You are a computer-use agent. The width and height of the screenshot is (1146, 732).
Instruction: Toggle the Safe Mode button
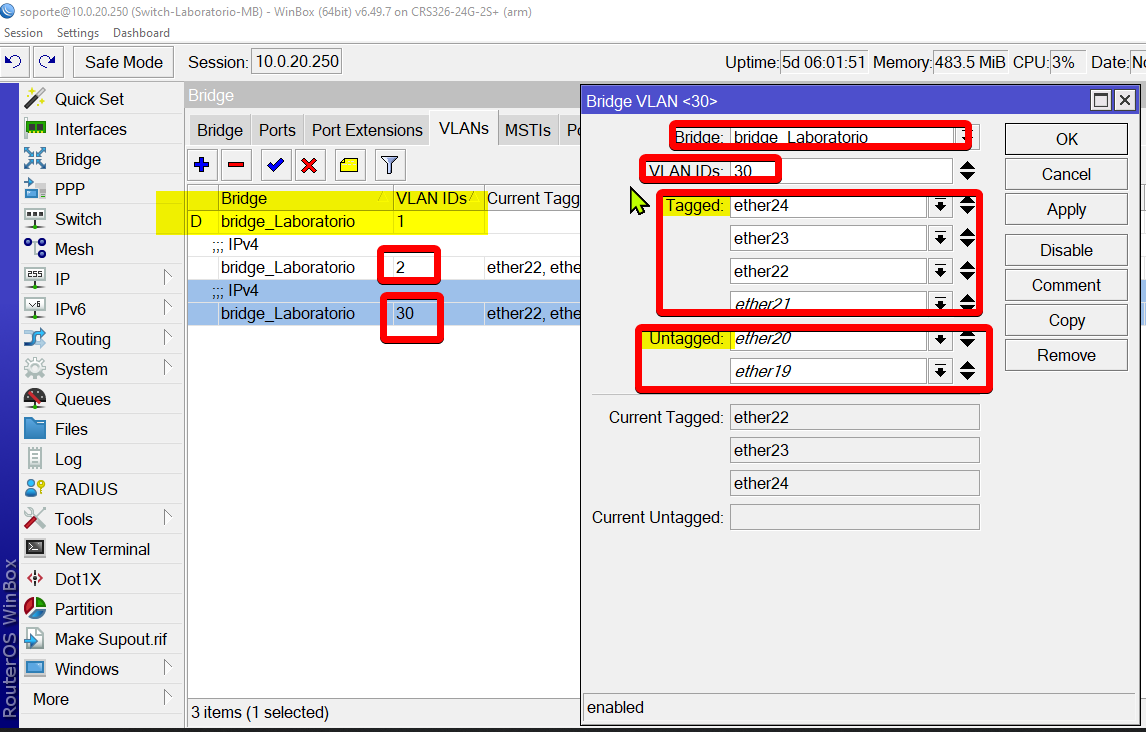point(123,62)
